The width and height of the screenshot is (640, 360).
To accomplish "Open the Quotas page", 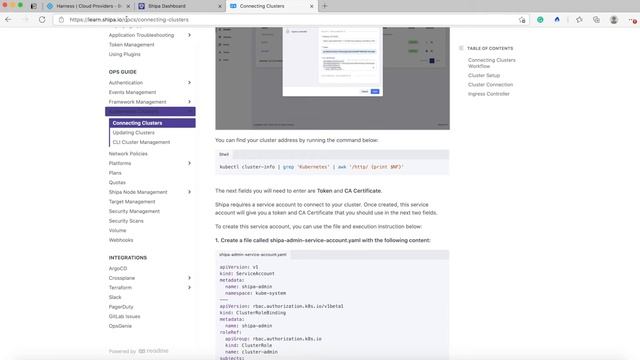I will (117, 182).
